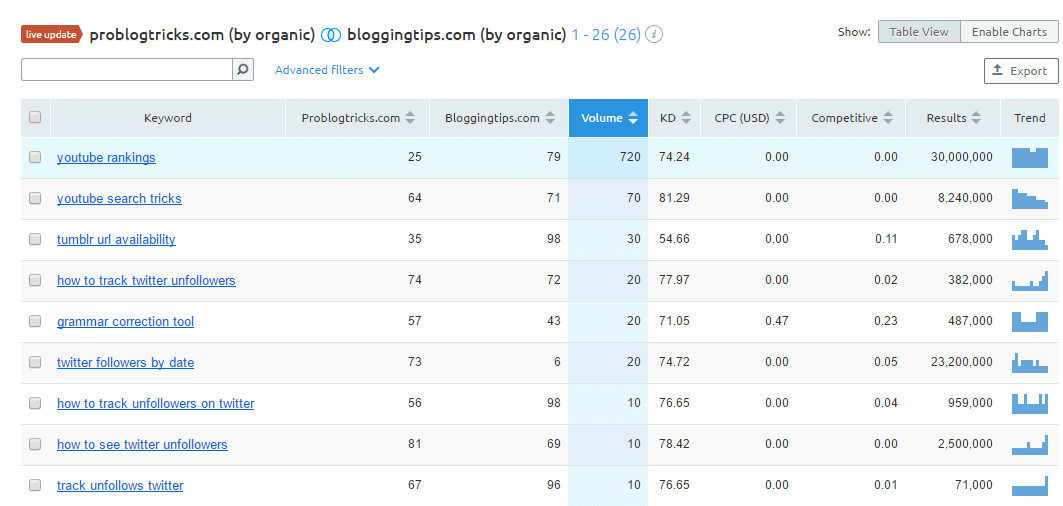1063x506 pixels.
Task: Click the Trend column header
Action: pos(1030,118)
